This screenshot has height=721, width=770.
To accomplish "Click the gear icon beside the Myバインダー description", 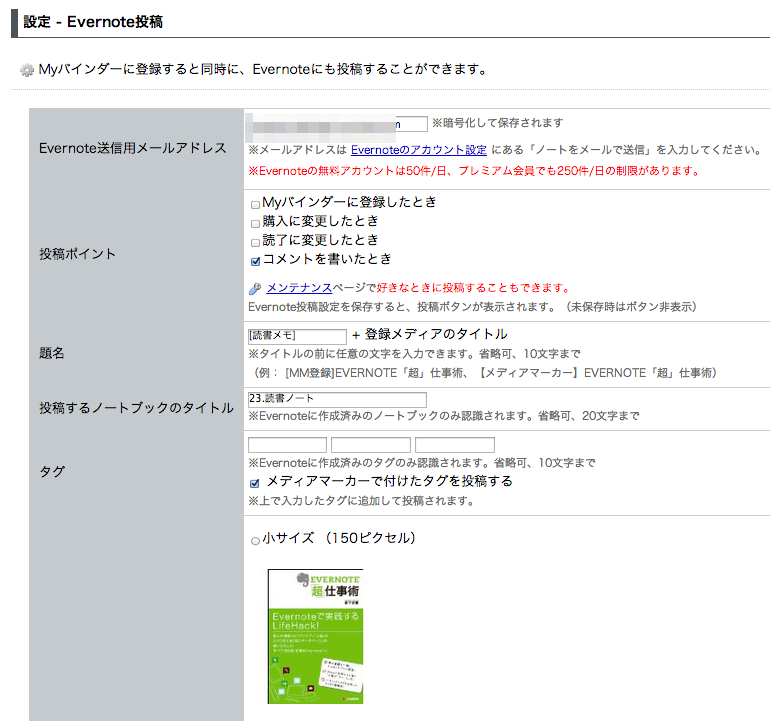I will point(27,70).
